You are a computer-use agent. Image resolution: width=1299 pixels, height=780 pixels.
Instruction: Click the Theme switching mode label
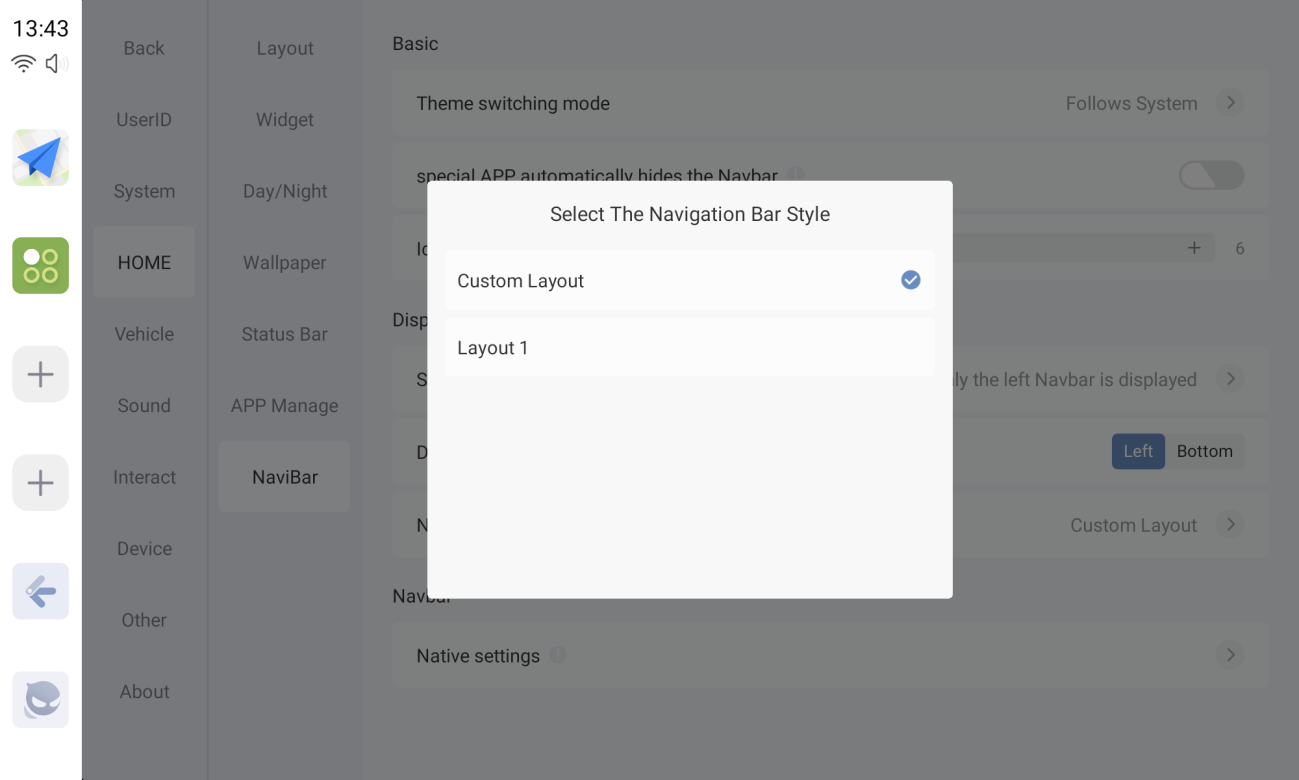513,103
